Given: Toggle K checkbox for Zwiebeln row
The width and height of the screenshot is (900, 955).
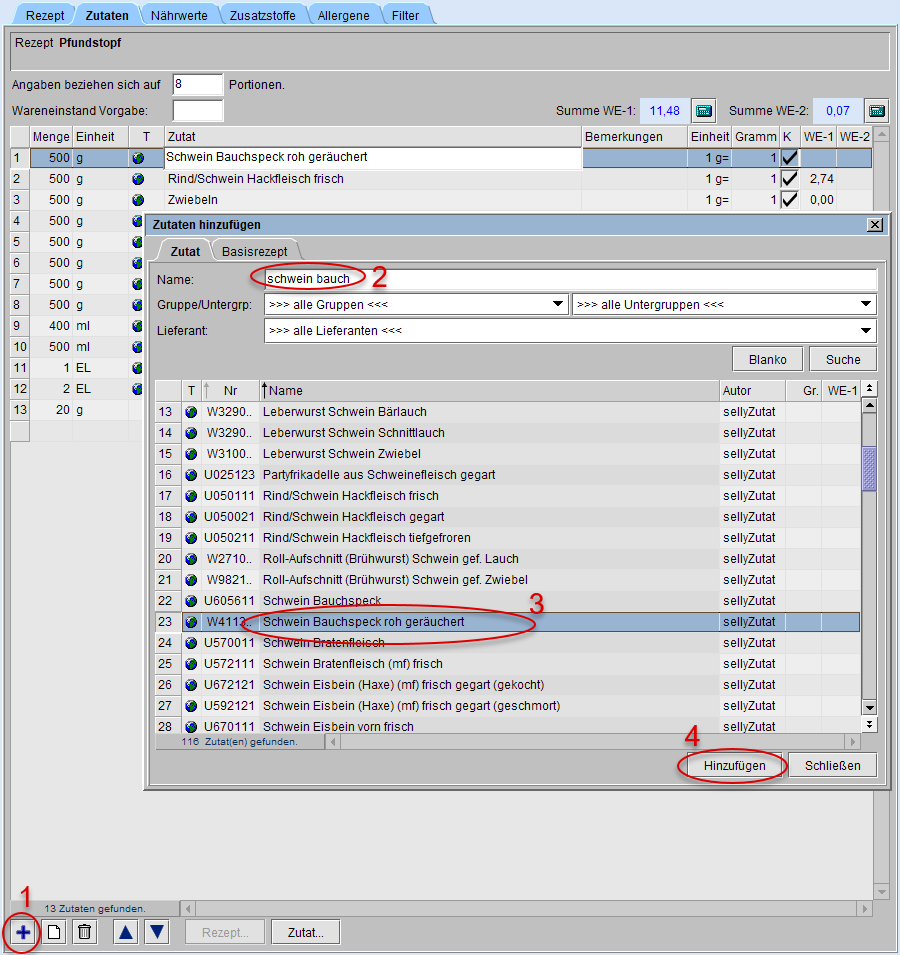Looking at the screenshot, I should (x=789, y=200).
